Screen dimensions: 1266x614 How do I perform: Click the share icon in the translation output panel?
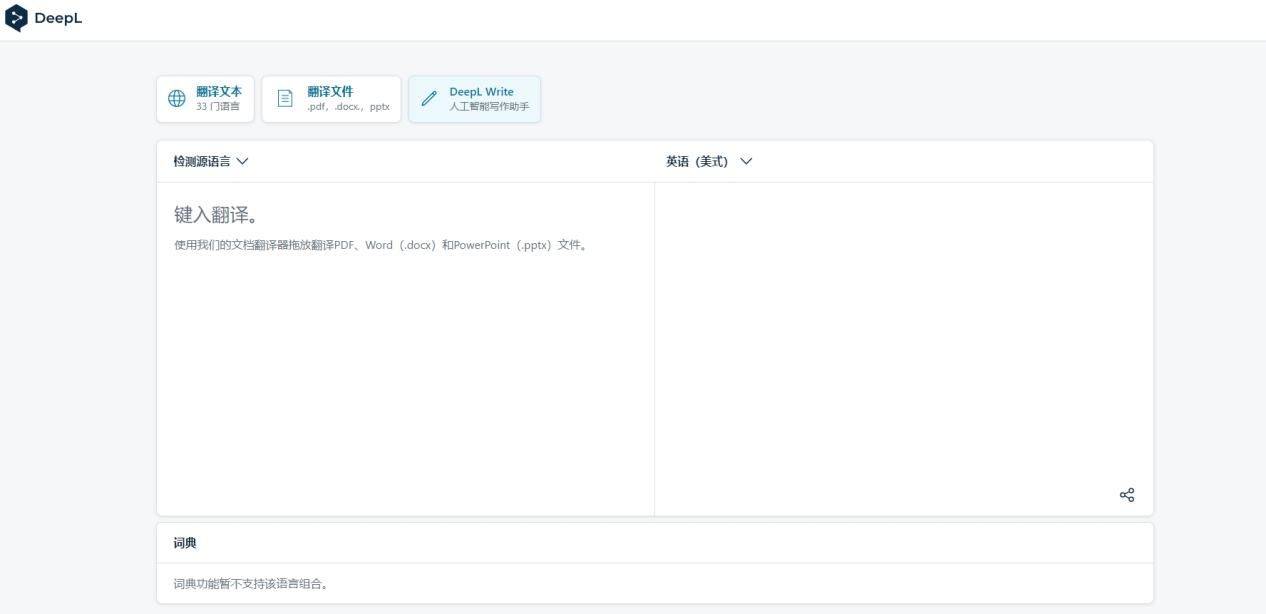click(x=1127, y=495)
